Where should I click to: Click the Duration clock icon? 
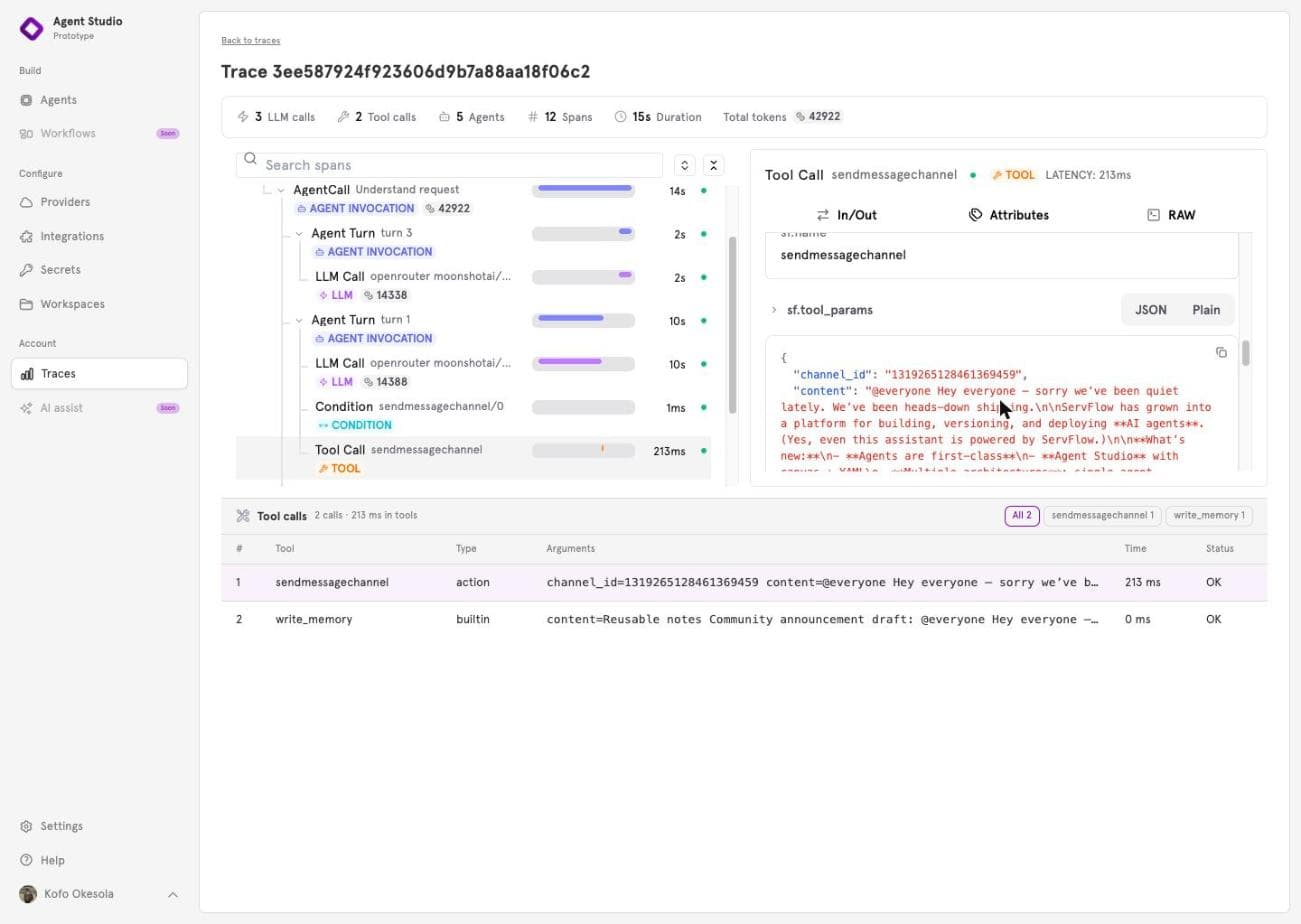tap(620, 117)
